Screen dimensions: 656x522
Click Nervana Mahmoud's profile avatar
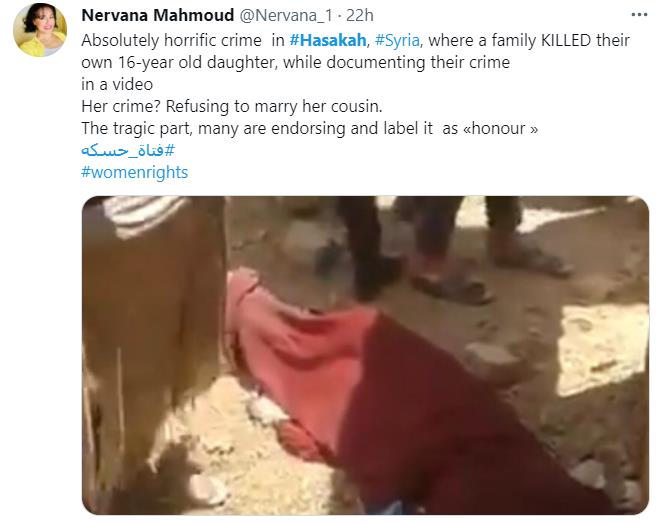[40, 30]
